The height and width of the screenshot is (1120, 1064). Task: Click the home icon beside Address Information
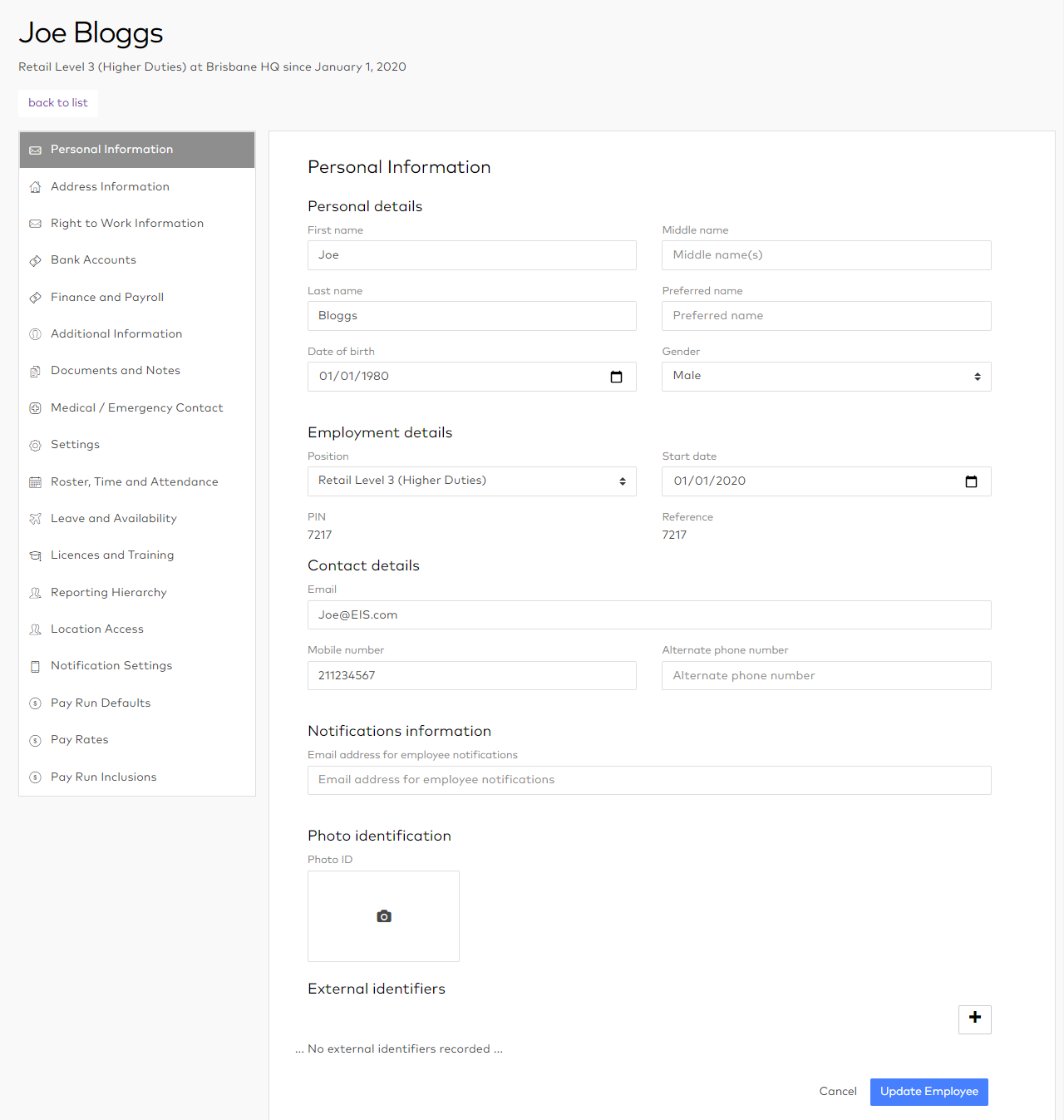[35, 187]
